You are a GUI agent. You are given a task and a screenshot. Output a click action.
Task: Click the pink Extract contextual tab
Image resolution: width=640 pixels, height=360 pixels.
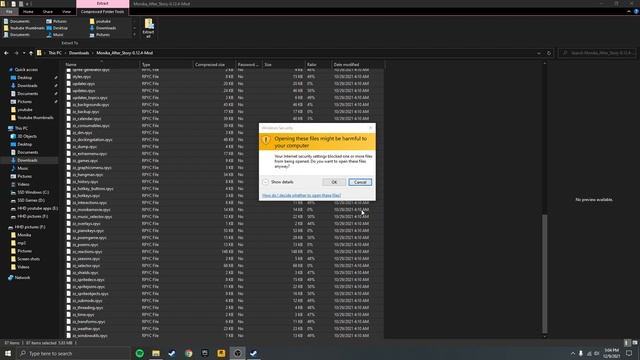coord(102,3)
